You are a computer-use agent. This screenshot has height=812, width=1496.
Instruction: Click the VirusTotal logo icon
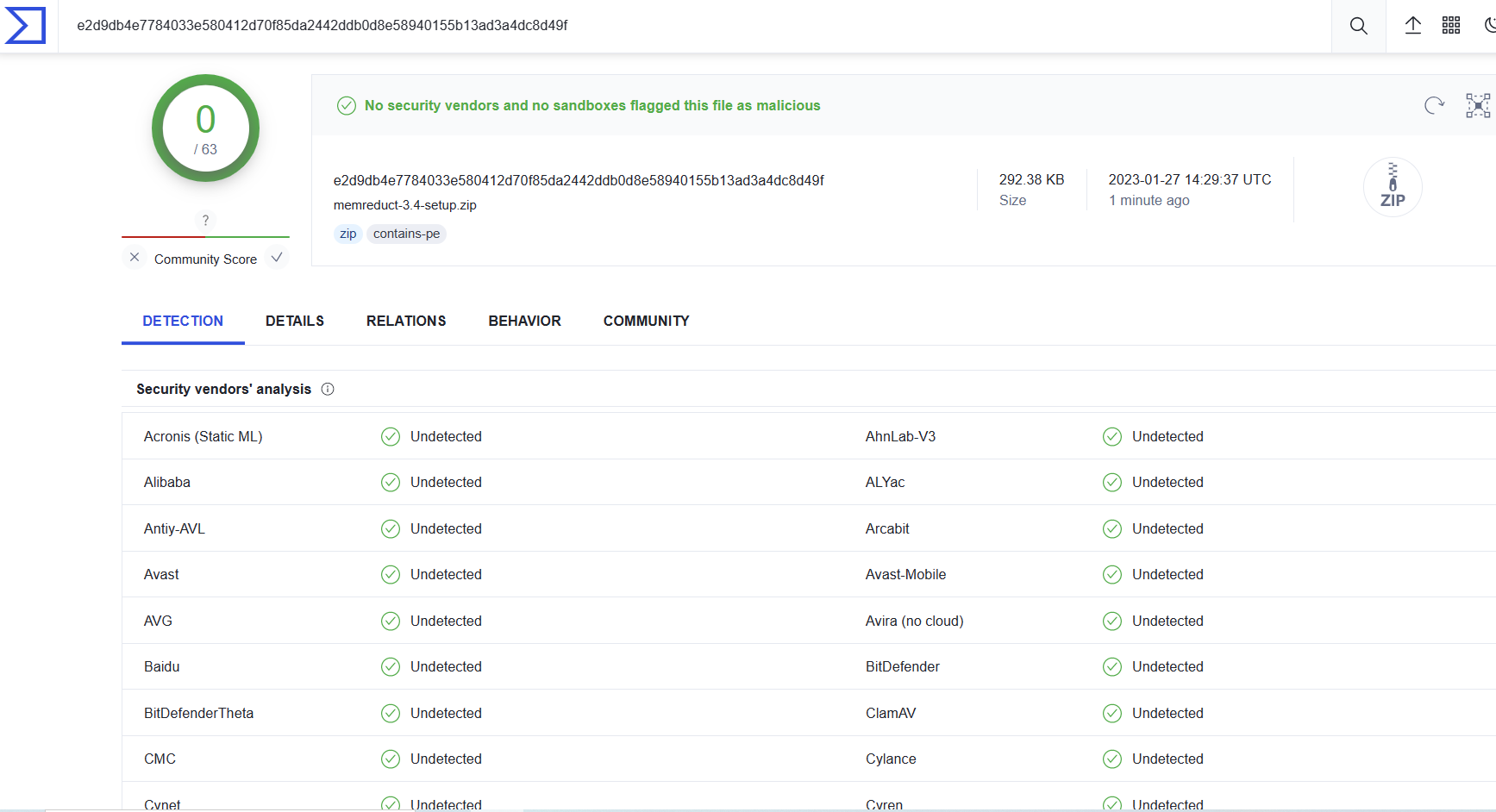(26, 25)
